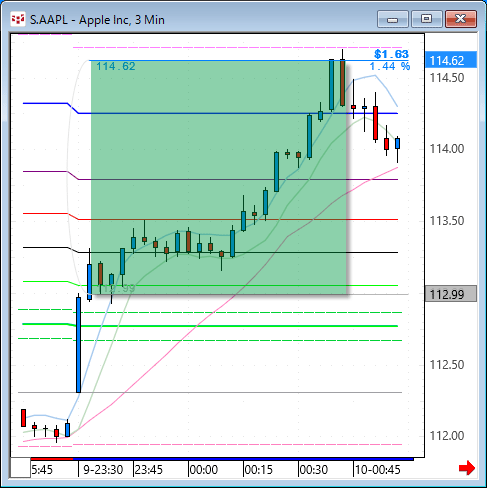Close the S.AAPL chart window

point(461,19)
